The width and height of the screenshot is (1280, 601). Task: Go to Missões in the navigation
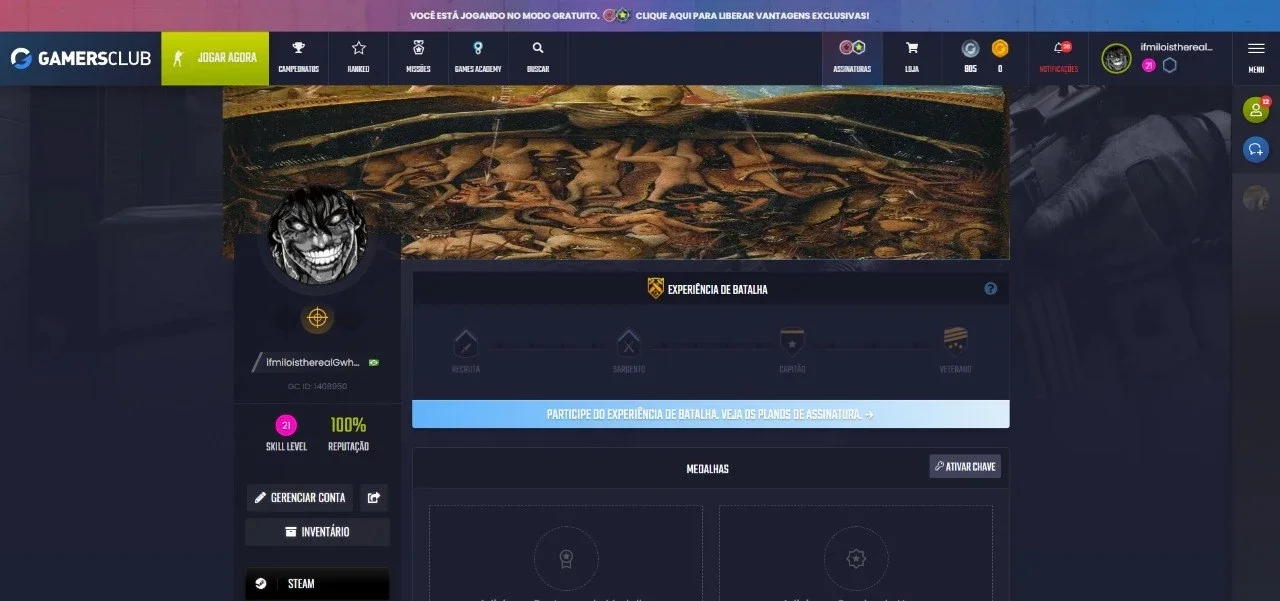point(418,58)
